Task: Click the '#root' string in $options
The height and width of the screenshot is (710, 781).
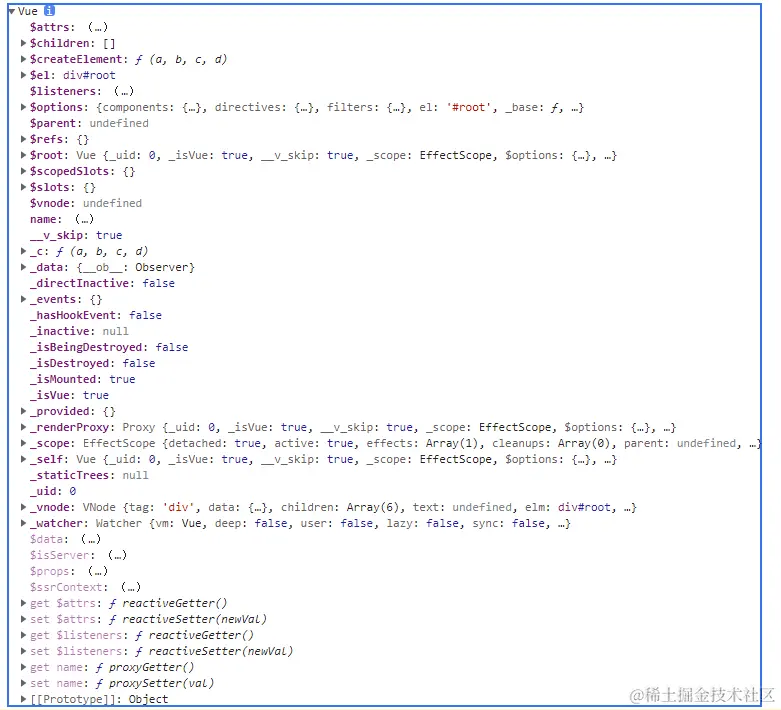Action: pos(469,107)
